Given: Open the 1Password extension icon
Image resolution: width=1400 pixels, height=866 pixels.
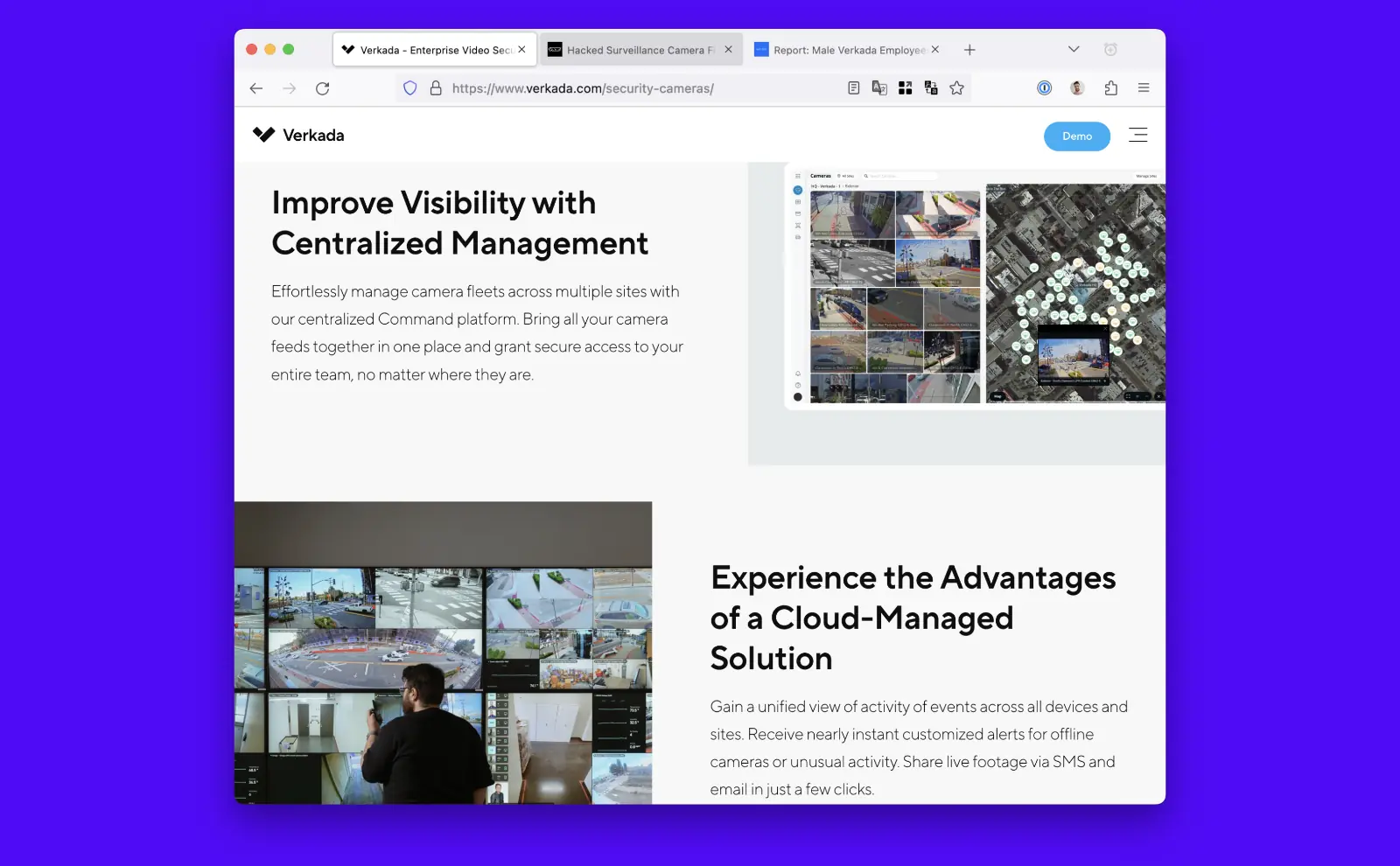Looking at the screenshot, I should (x=1044, y=87).
